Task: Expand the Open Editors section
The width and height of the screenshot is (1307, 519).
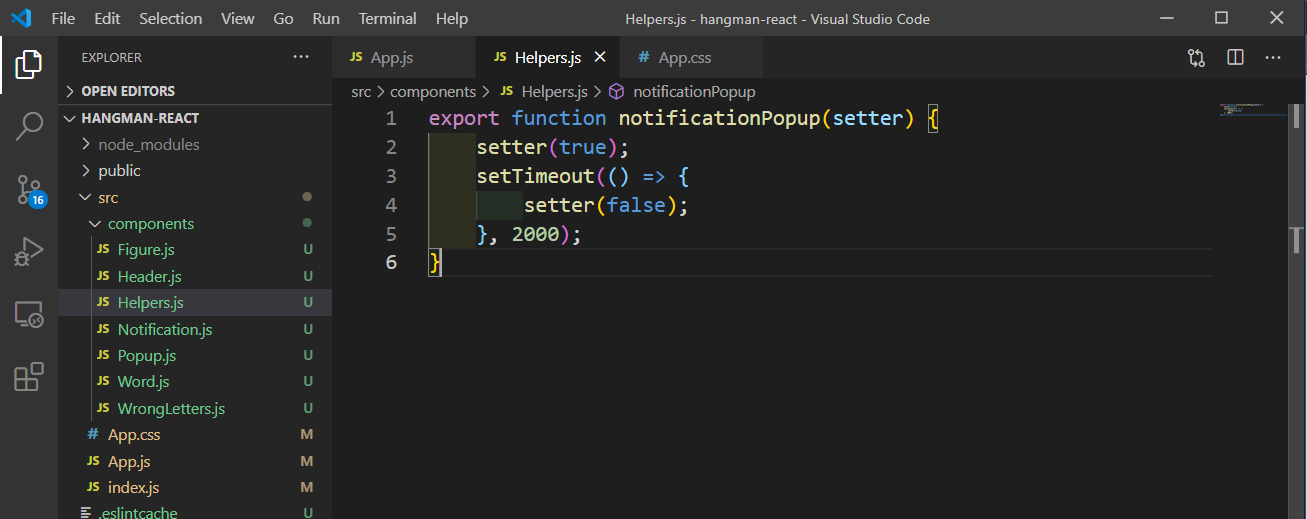Action: point(195,91)
